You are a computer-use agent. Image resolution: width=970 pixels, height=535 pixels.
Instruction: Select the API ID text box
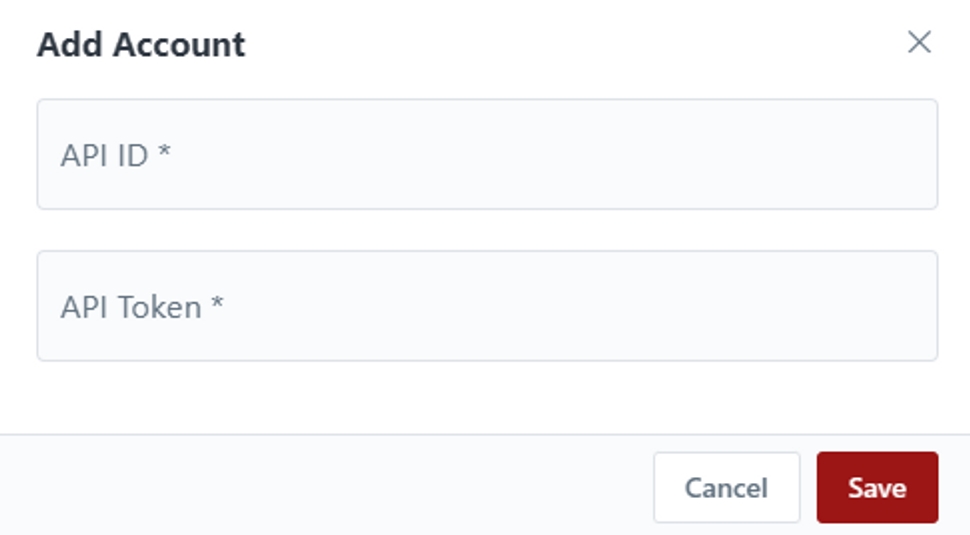pyautogui.click(x=487, y=154)
